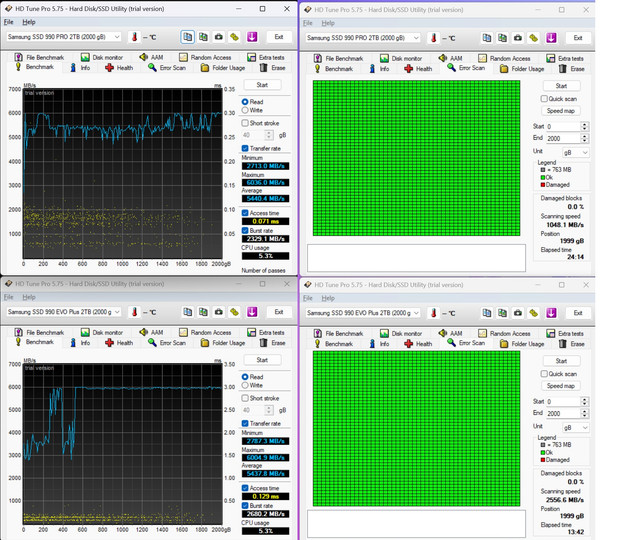Click thermometer icon in 990 PRO benchmark window
This screenshot has width=640, height=540.
134,37
